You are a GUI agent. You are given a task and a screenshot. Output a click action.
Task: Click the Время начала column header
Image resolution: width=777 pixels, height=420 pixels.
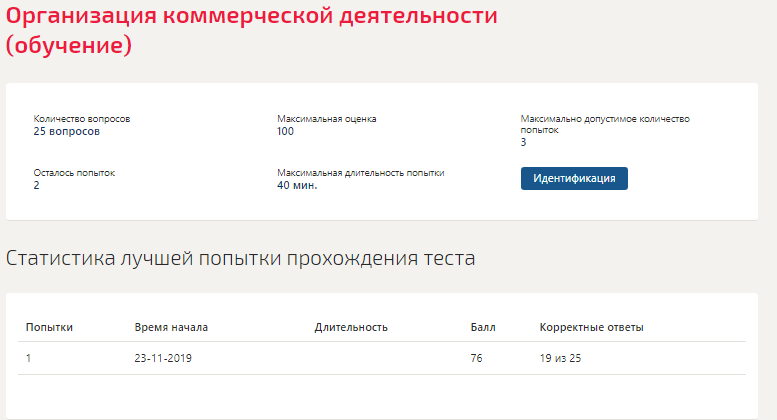(171, 327)
